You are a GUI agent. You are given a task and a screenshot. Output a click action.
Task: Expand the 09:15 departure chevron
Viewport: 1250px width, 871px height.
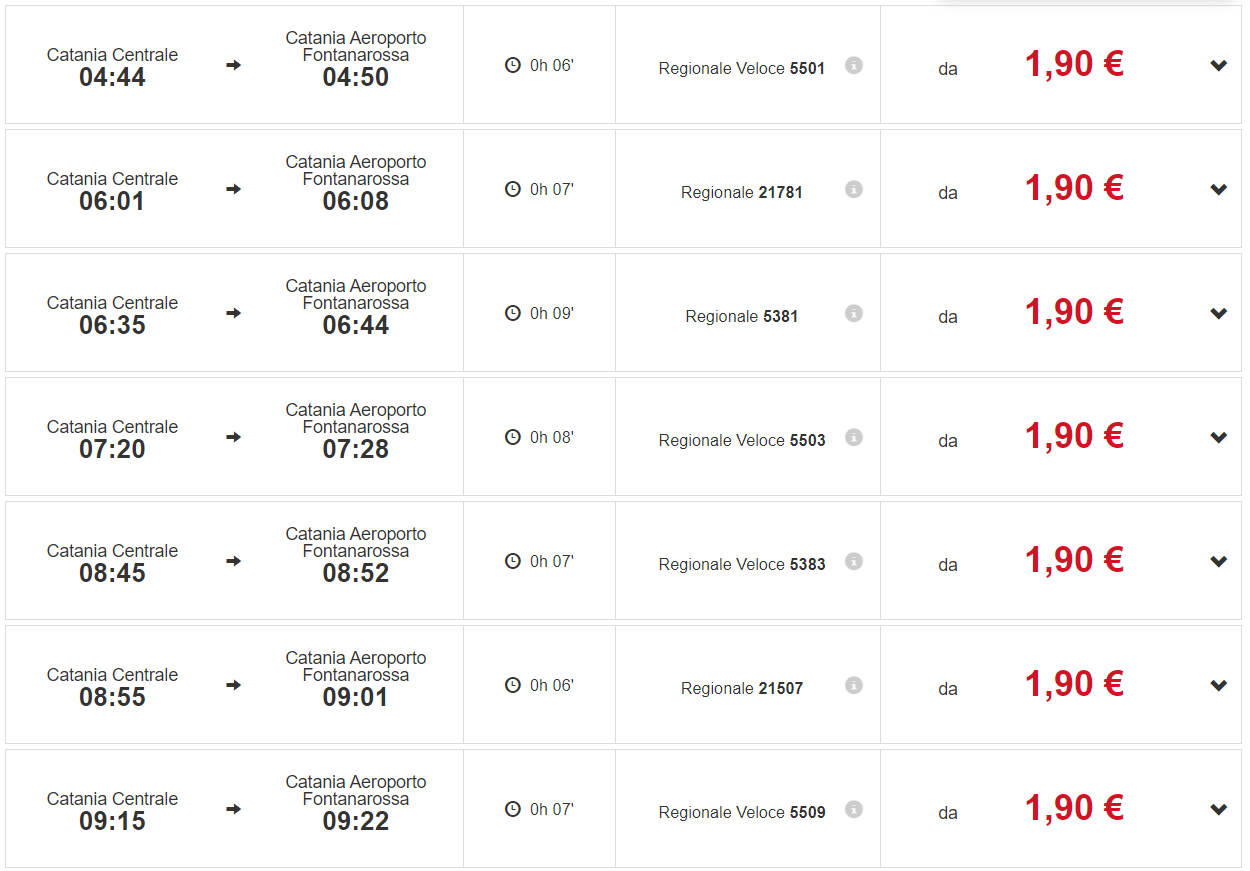pos(1218,810)
